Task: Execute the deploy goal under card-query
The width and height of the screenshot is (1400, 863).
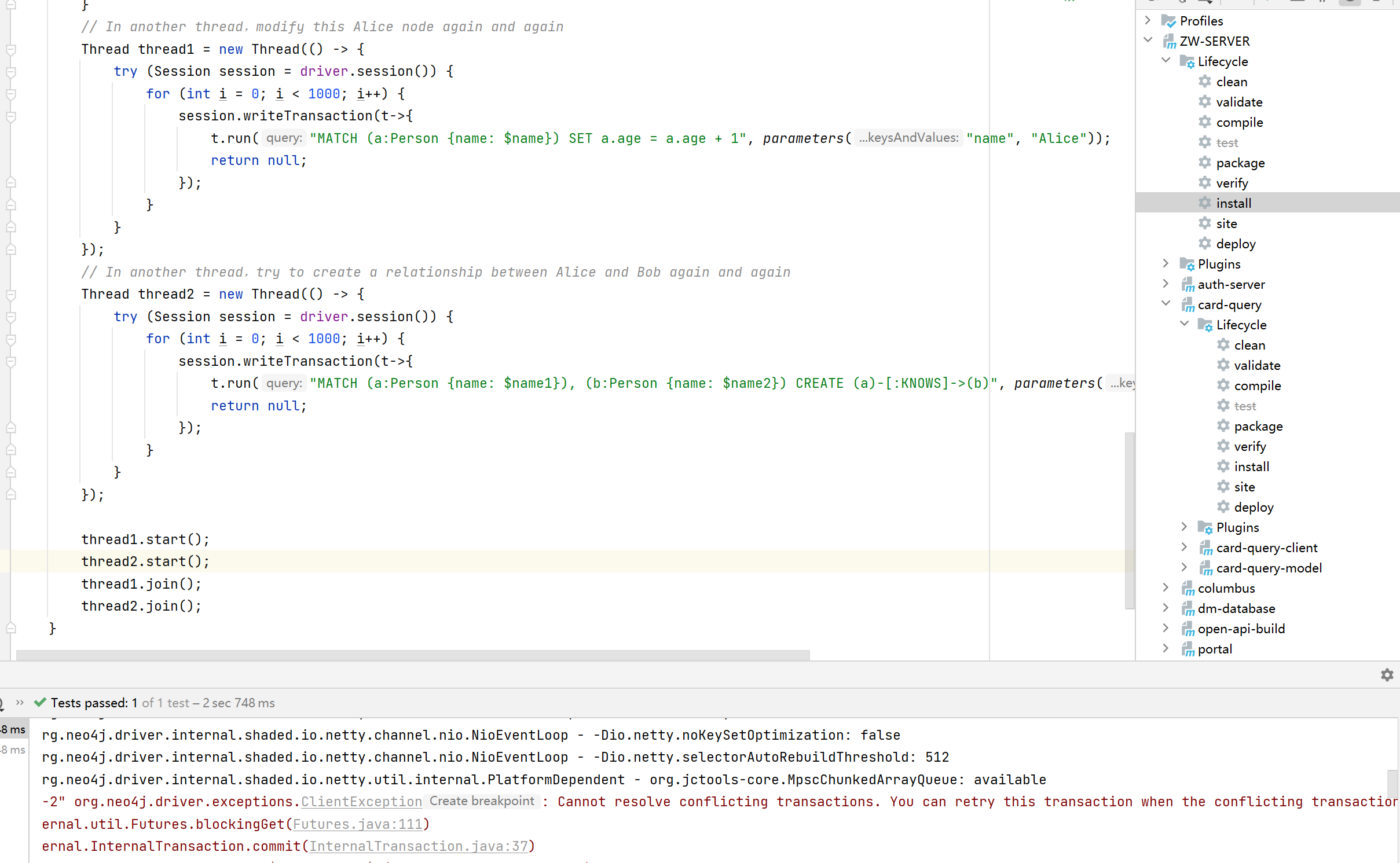Action: coord(1254,507)
